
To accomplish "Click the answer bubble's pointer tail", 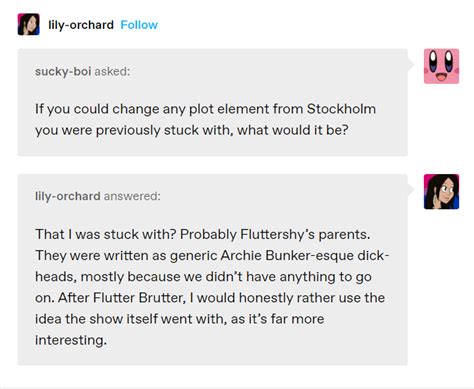I will coord(411,190).
